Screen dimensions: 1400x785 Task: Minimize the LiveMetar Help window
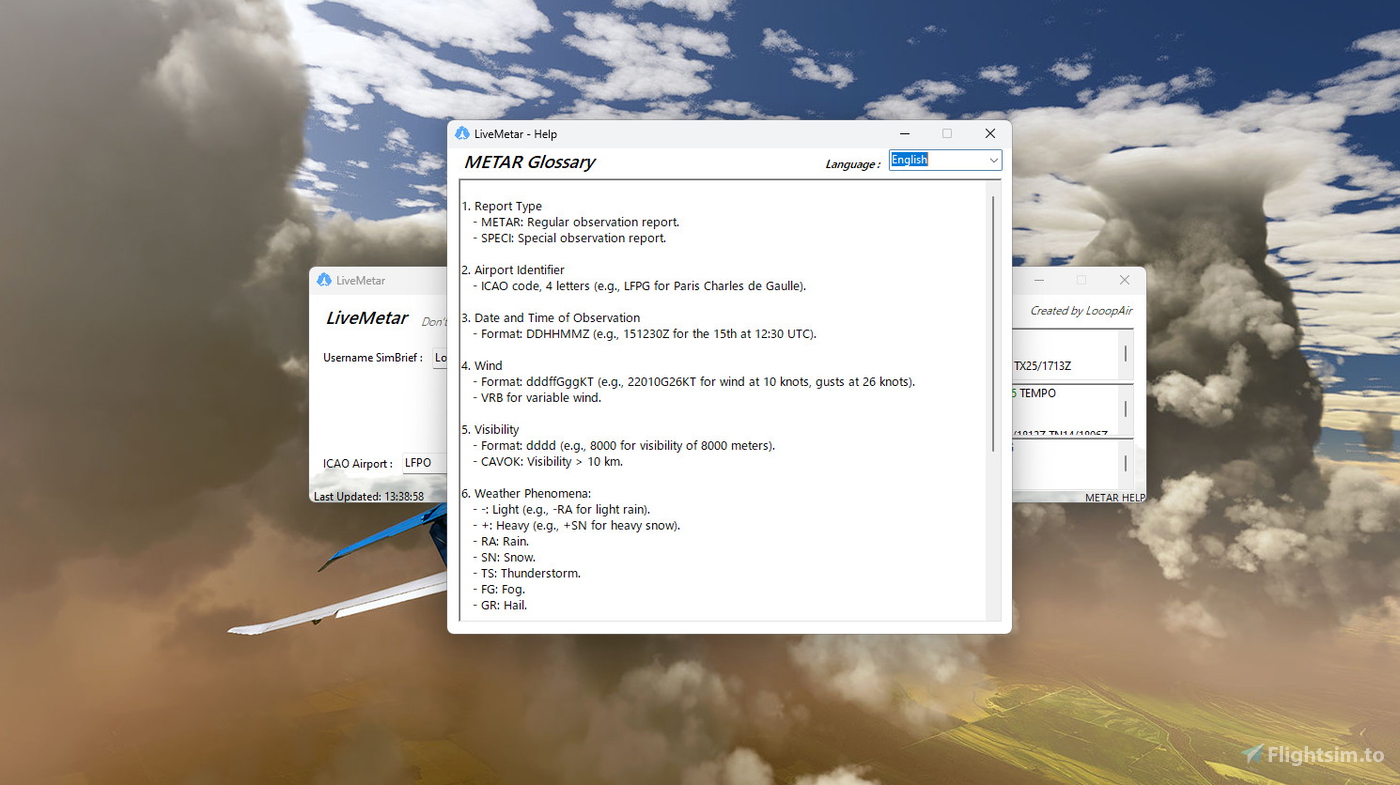[904, 133]
